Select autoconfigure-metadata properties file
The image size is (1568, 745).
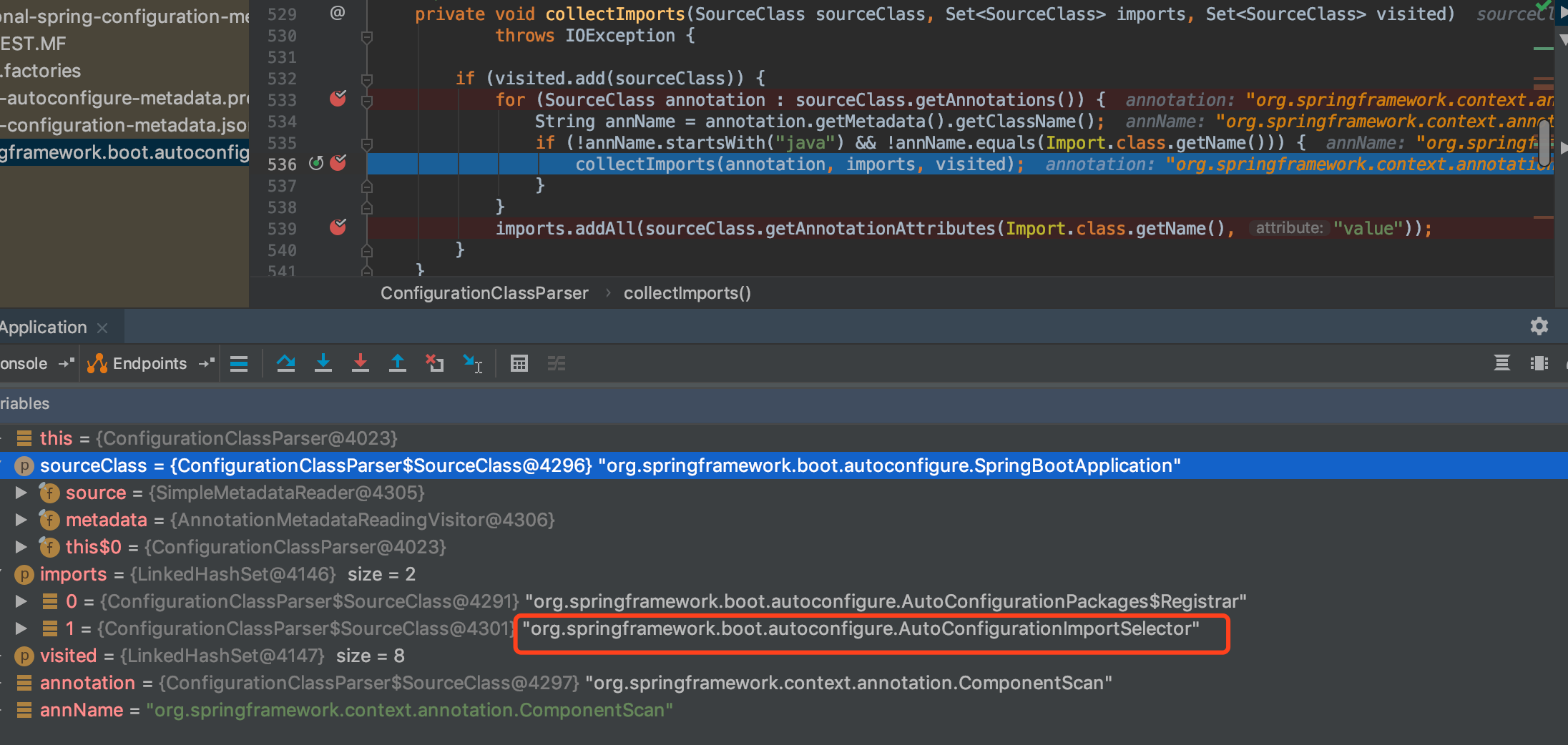[124, 98]
